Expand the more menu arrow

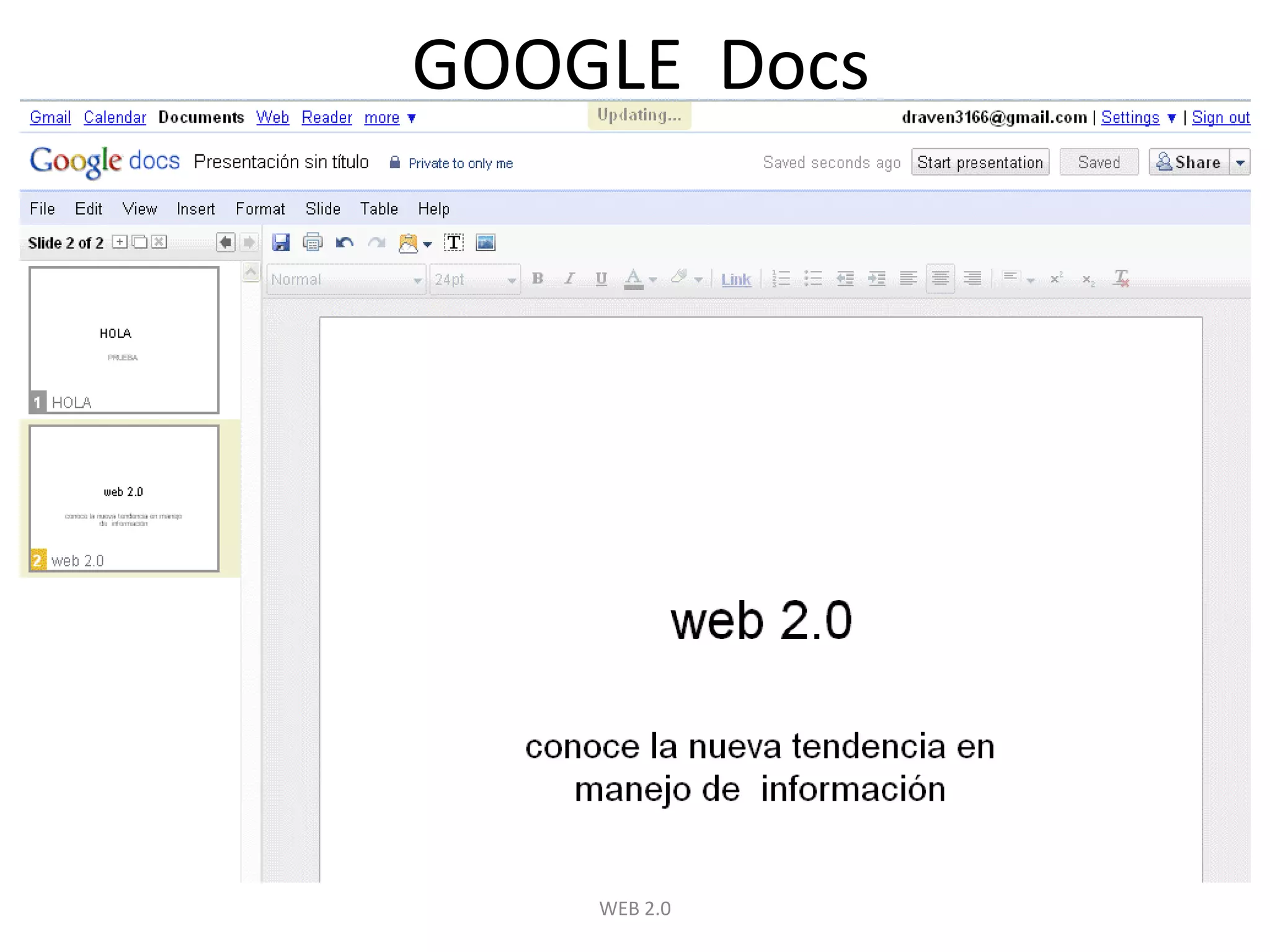(x=411, y=118)
